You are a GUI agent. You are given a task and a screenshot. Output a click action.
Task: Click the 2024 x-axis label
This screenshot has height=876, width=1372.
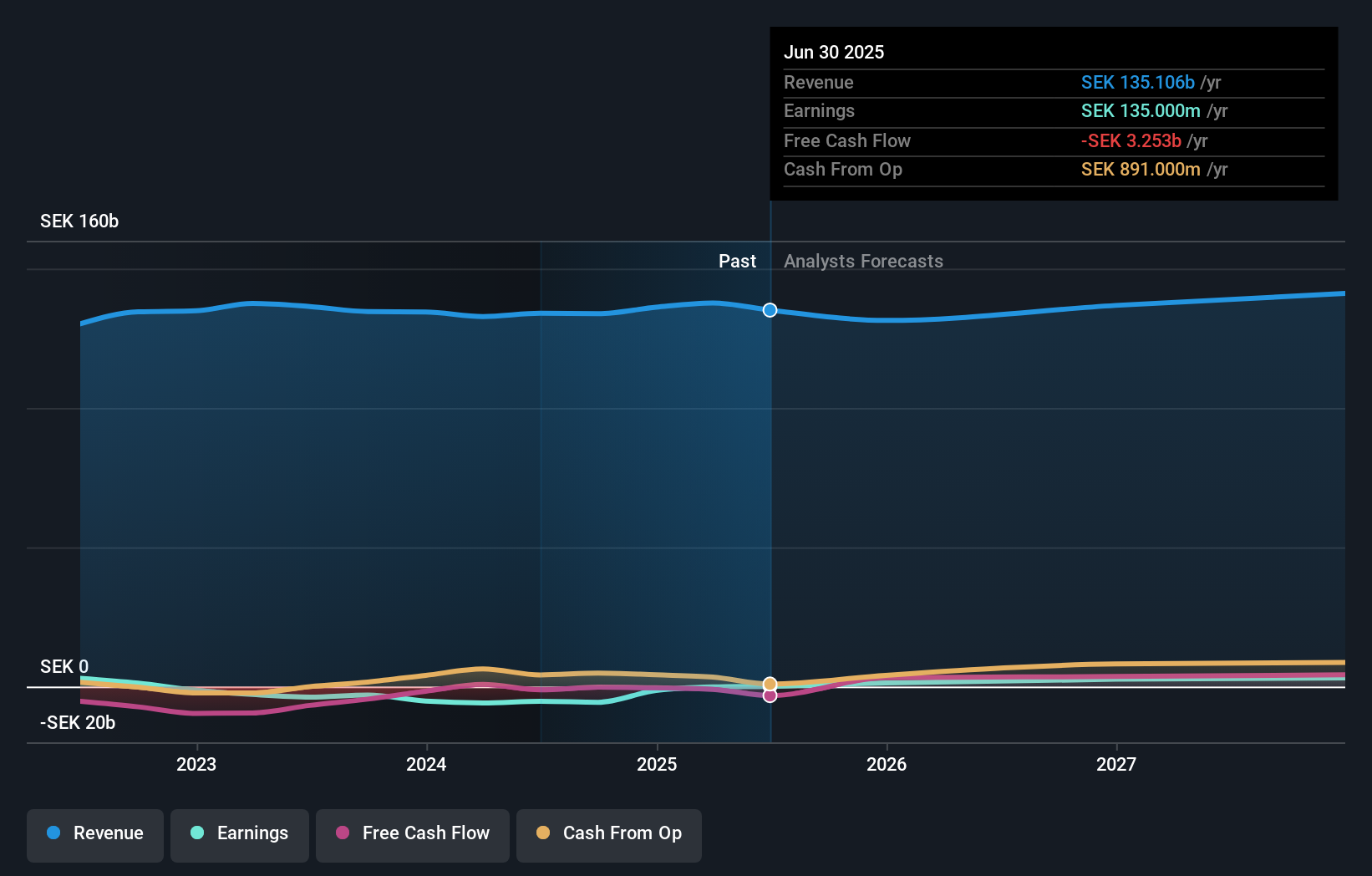coord(426,764)
